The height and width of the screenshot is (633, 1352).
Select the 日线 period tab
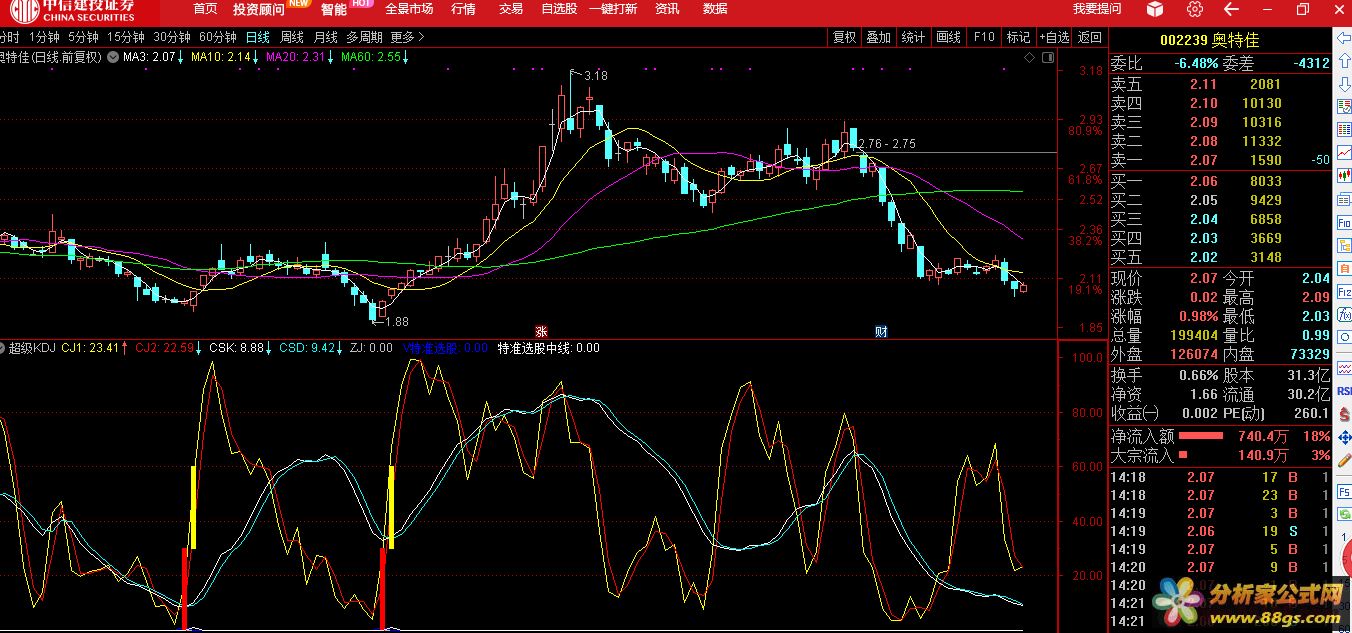258,37
